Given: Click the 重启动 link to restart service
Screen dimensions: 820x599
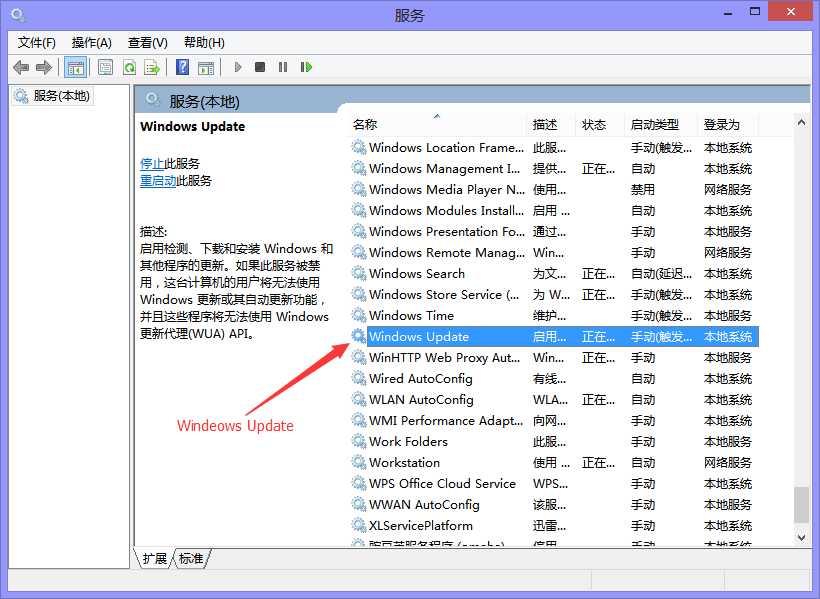Looking at the screenshot, I should (158, 181).
